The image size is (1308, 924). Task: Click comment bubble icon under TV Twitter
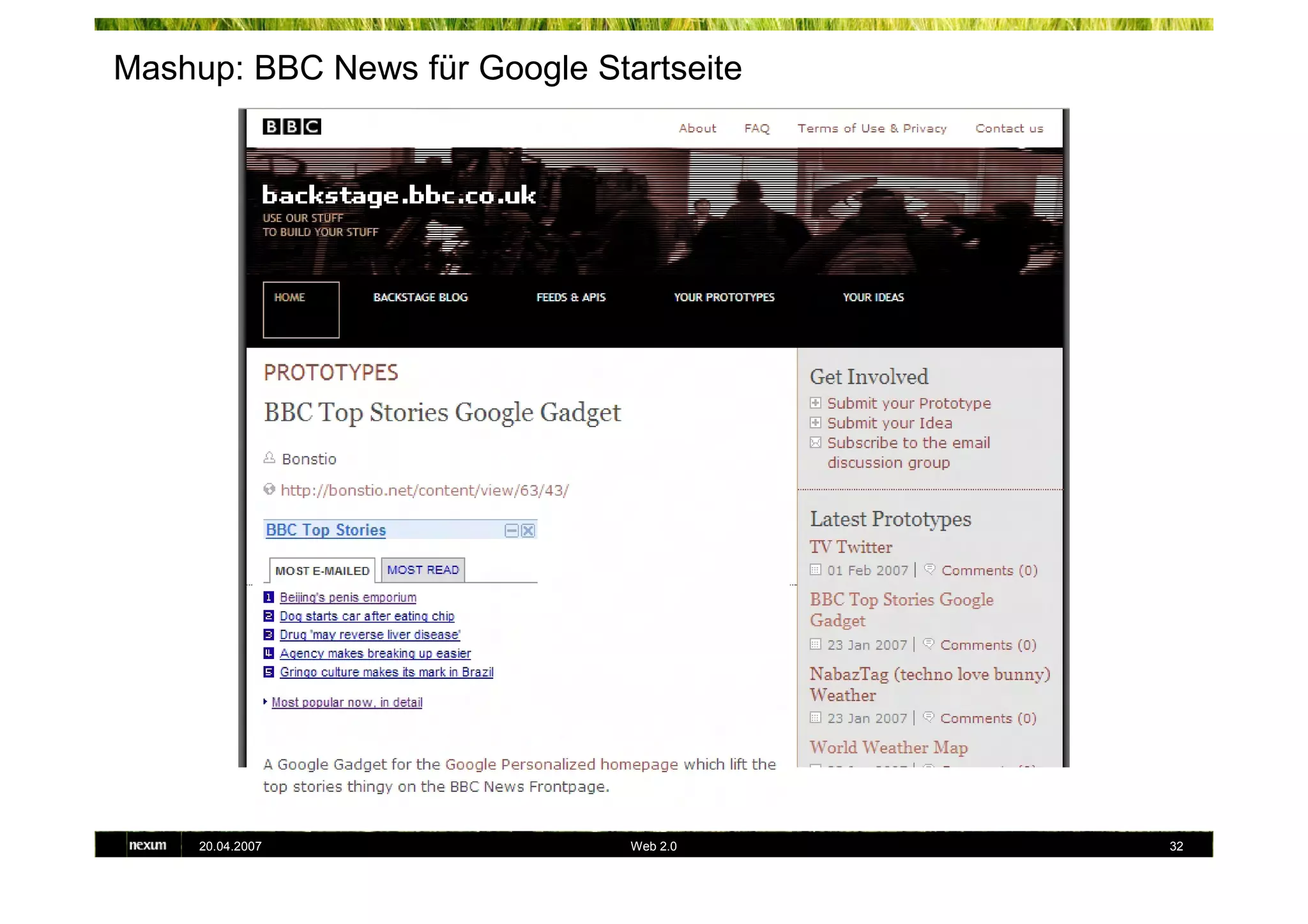pyautogui.click(x=930, y=569)
